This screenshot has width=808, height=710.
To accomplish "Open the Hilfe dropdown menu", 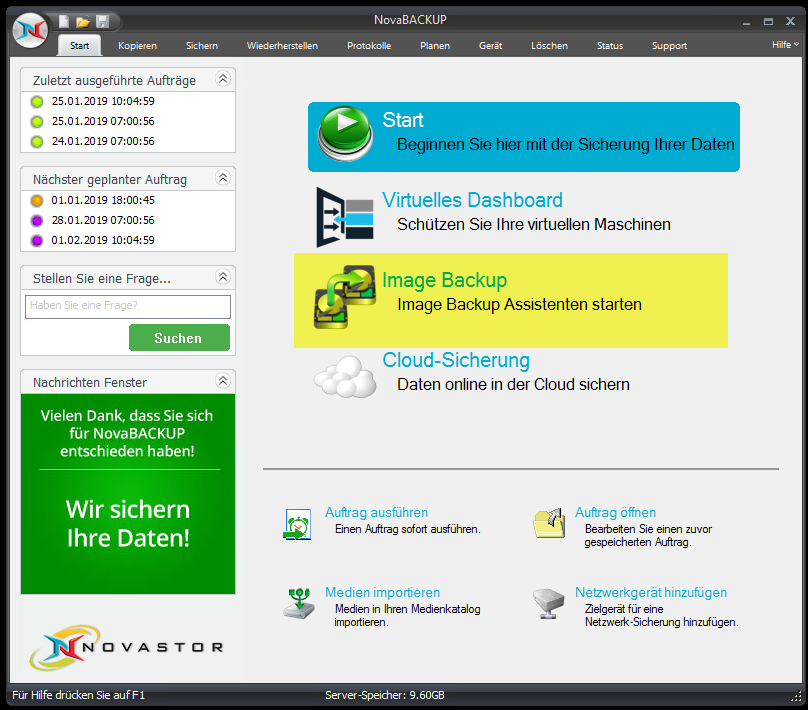I will (785, 45).
